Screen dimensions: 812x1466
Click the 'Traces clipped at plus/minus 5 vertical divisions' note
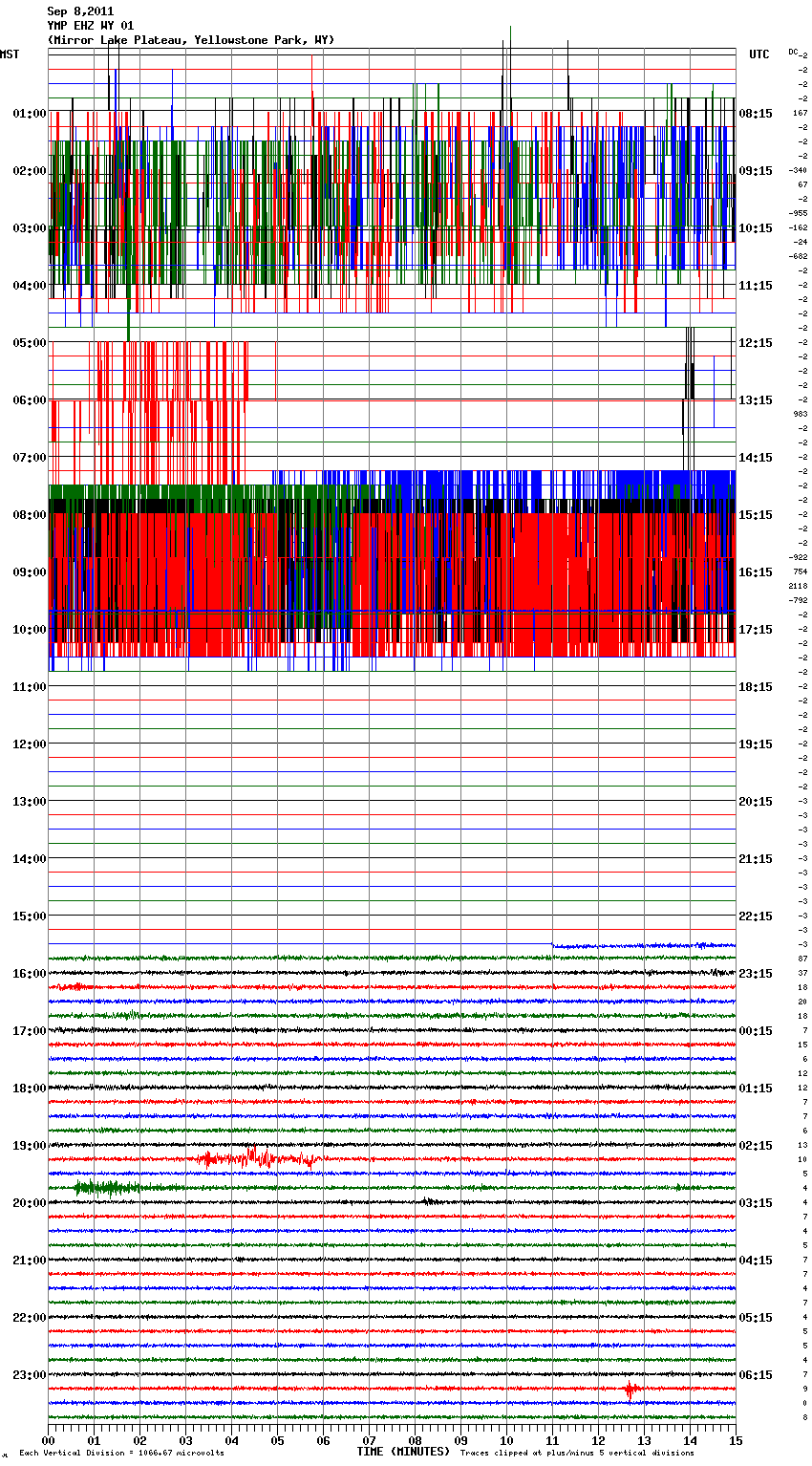click(577, 1454)
